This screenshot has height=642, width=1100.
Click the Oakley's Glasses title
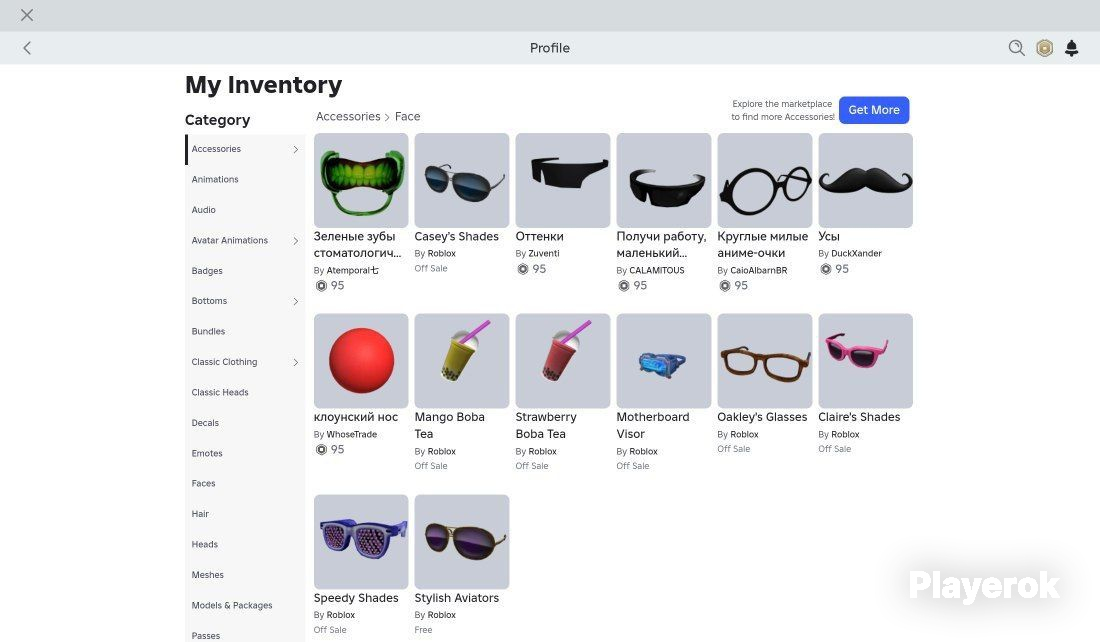[x=762, y=417]
